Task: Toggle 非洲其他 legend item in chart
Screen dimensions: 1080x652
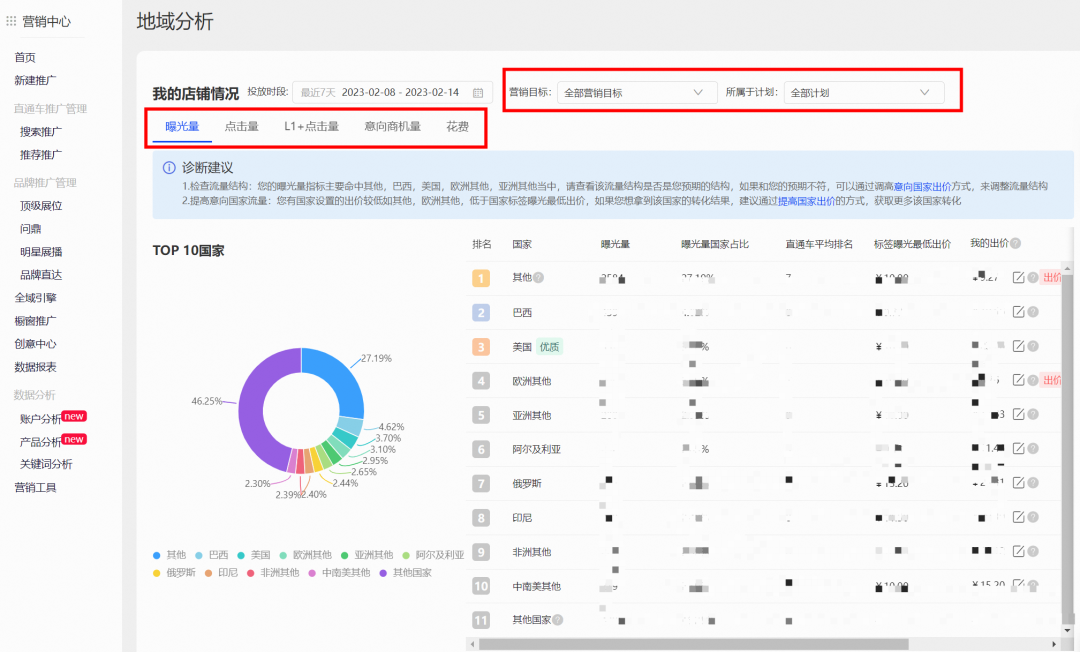Action: pos(273,573)
